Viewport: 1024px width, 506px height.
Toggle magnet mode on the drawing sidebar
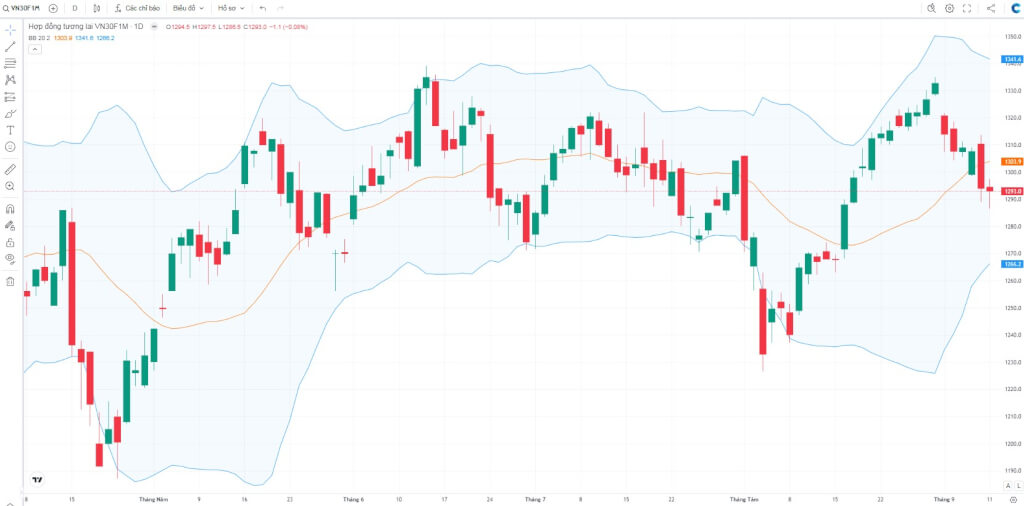[x=10, y=209]
